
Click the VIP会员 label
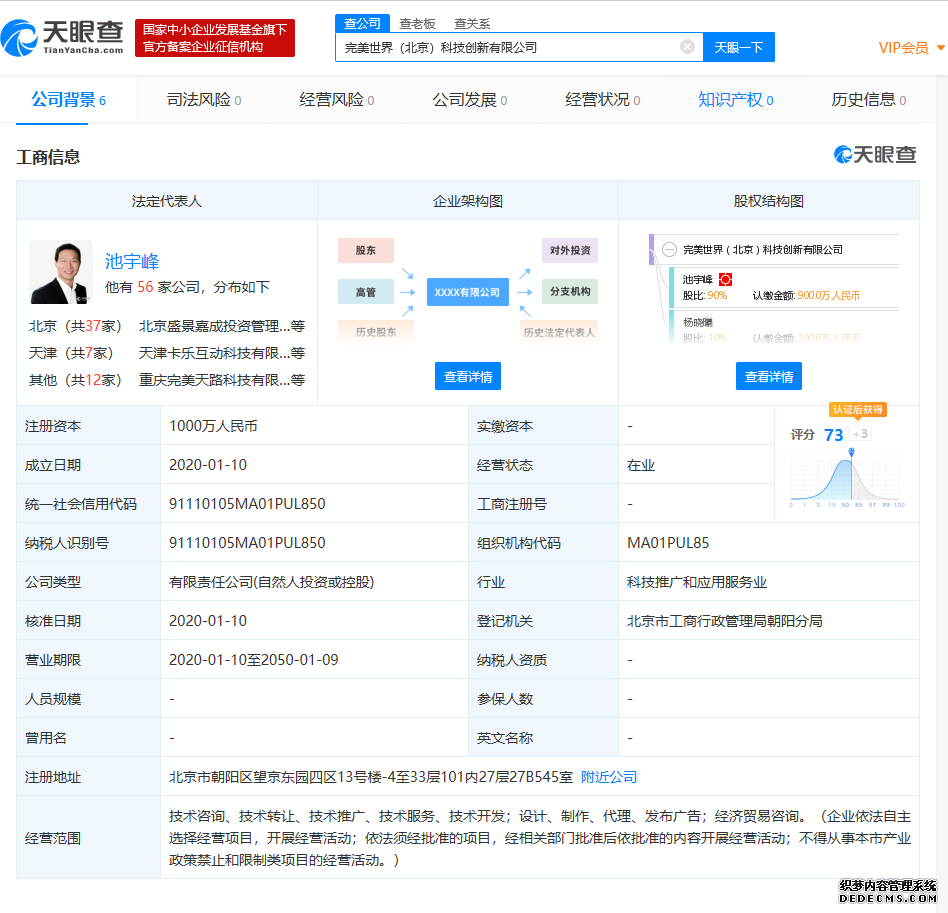903,48
